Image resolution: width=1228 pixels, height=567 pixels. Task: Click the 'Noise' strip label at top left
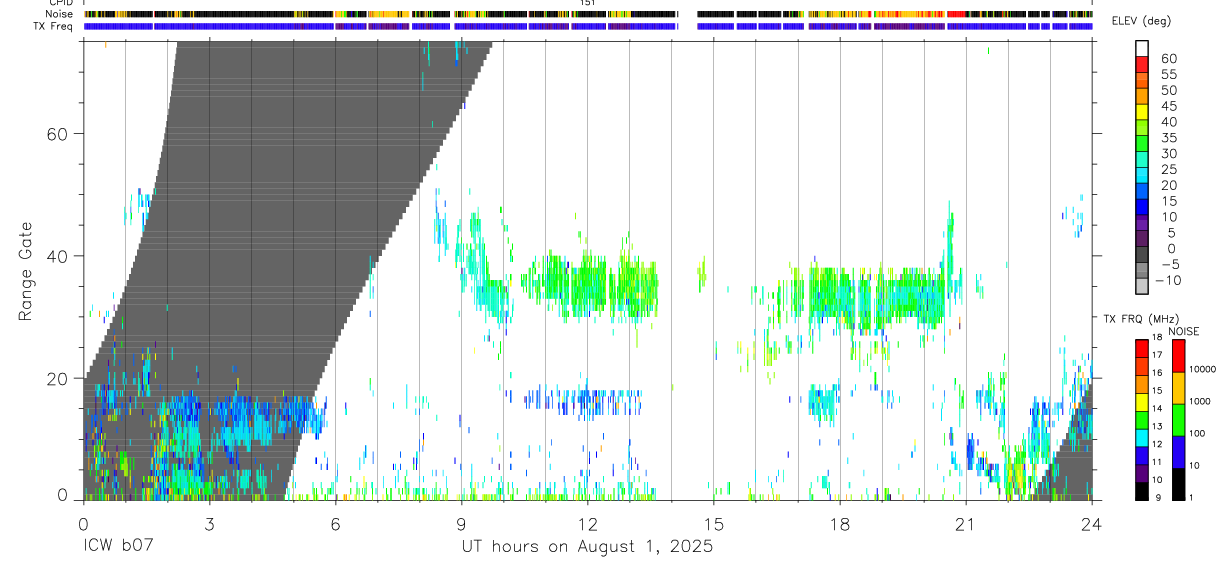click(x=58, y=14)
